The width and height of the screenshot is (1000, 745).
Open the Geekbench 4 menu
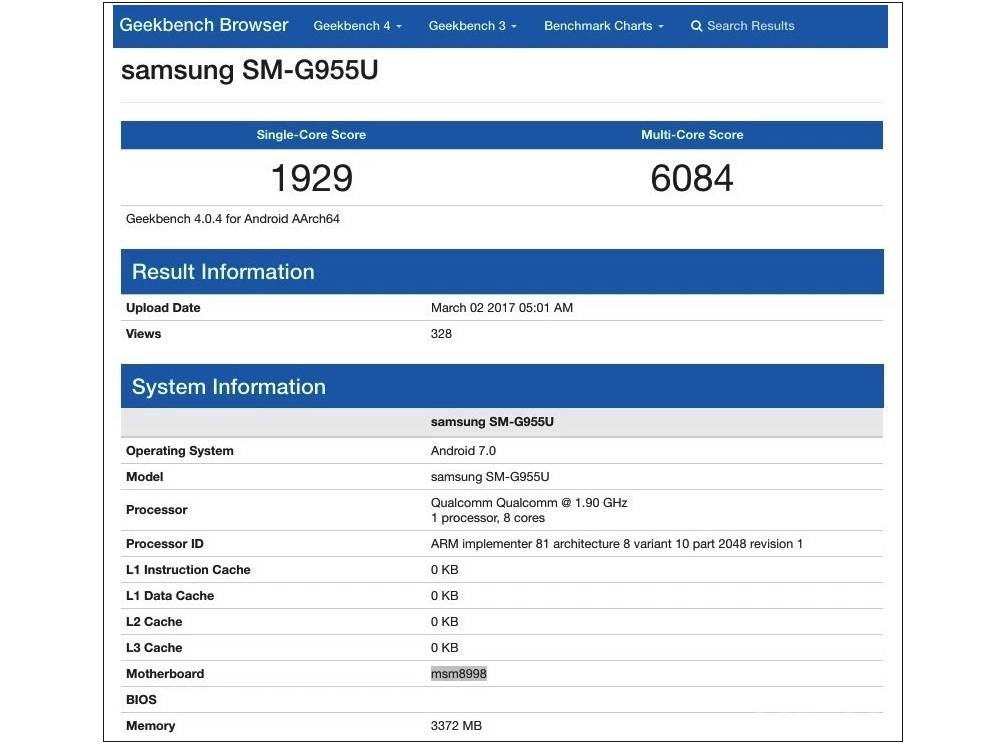click(x=357, y=26)
